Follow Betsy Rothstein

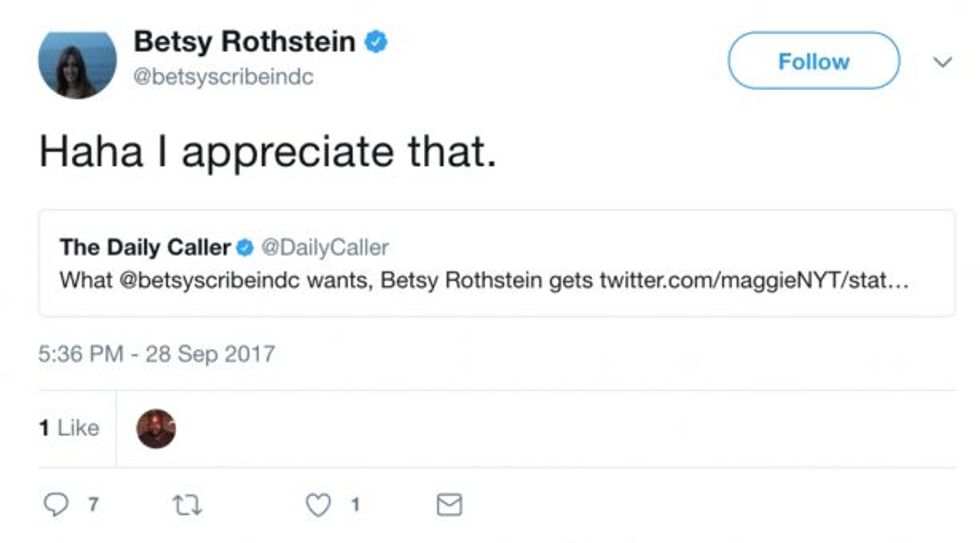813,61
